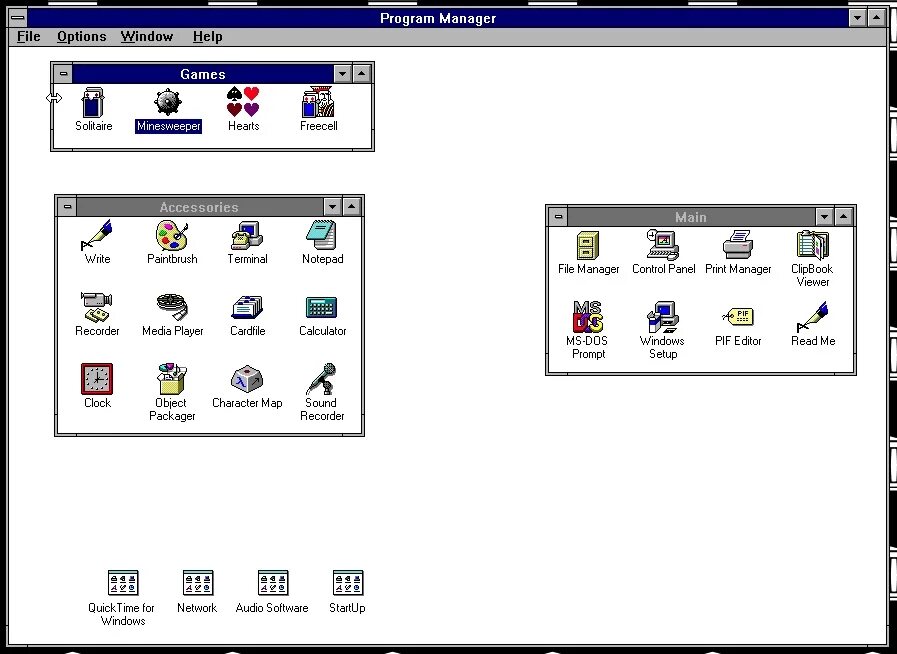The image size is (897, 654).
Task: Click the Accessories window title bar
Action: (x=200, y=207)
